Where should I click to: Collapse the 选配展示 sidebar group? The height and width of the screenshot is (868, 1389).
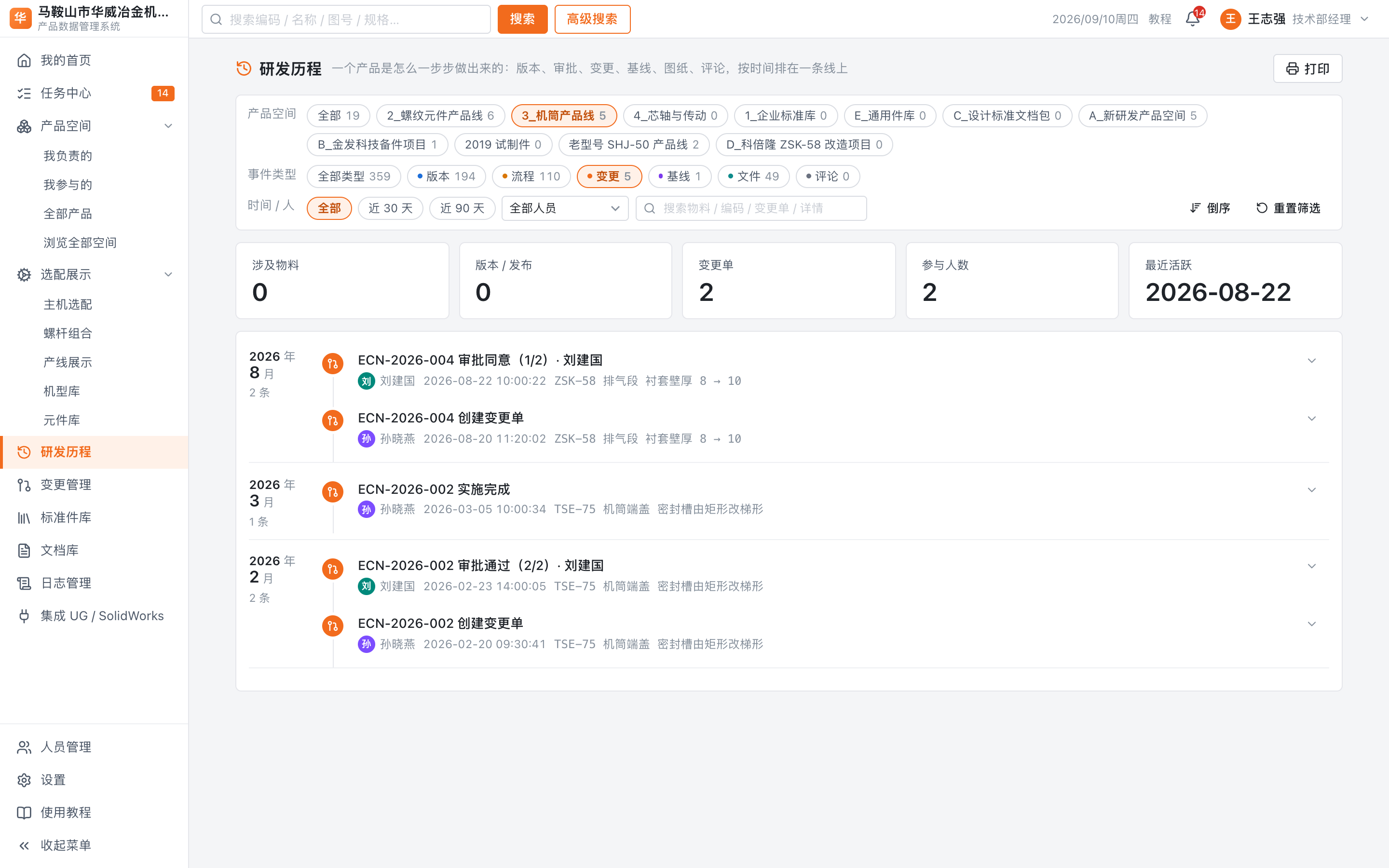(168, 274)
